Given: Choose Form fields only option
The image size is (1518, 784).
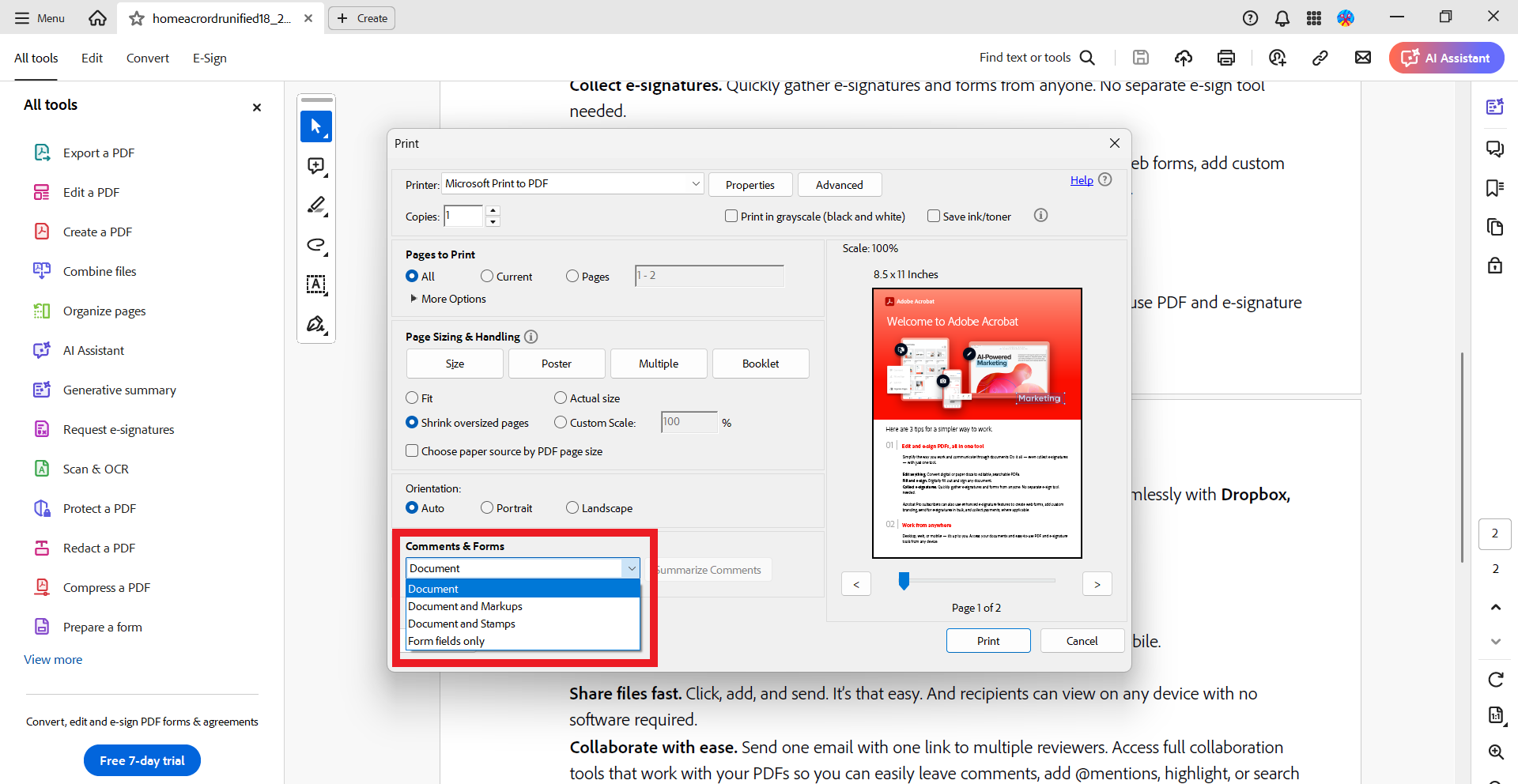Looking at the screenshot, I should [523, 641].
